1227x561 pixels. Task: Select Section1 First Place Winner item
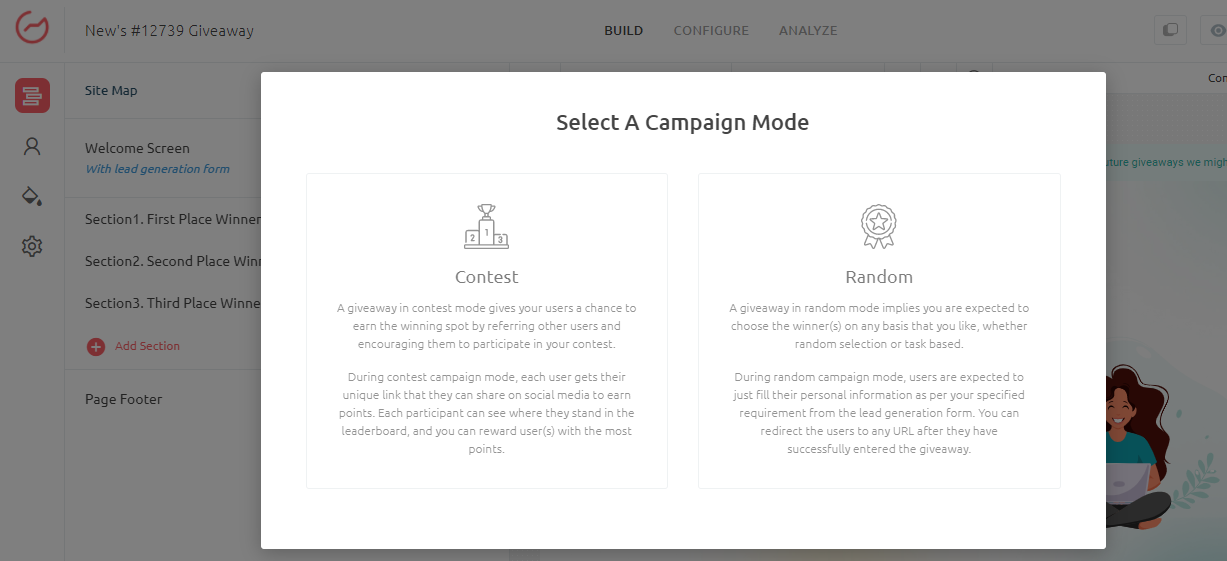coord(172,219)
